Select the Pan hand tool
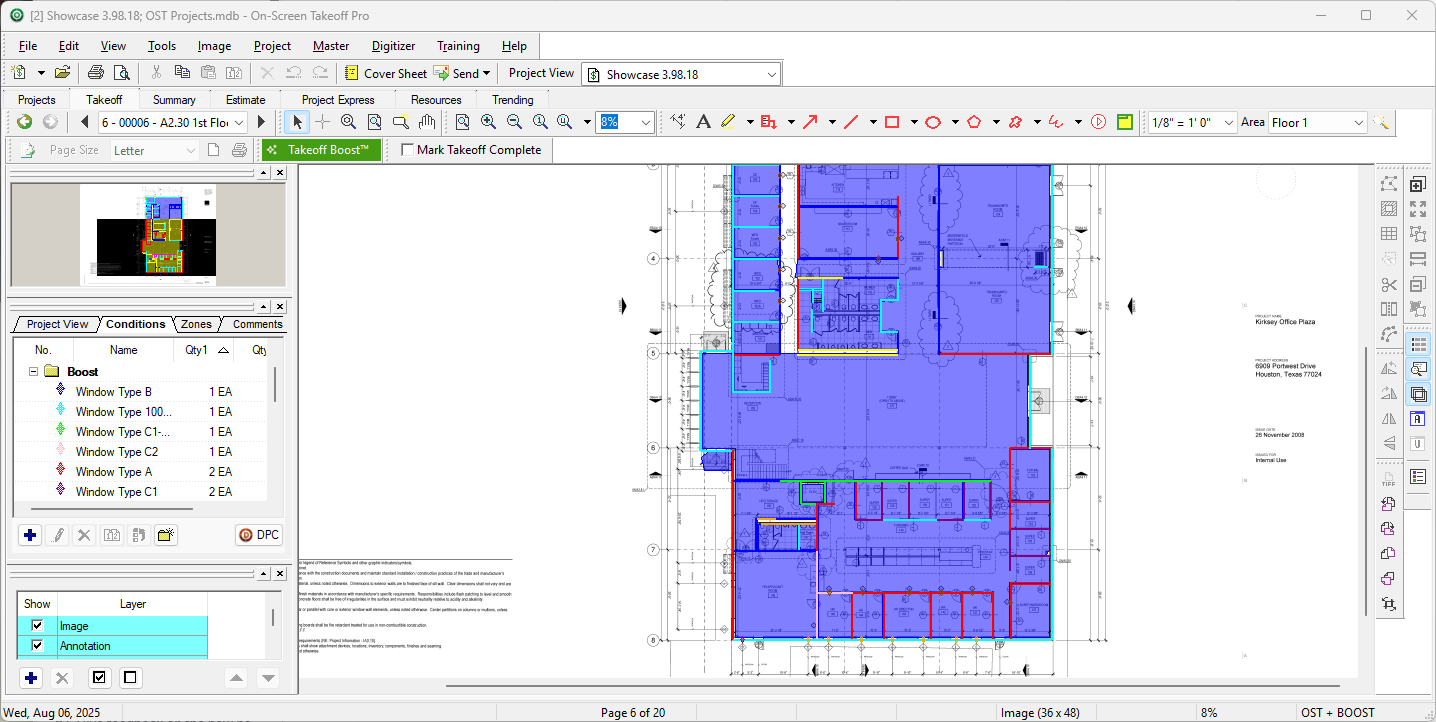1436x722 pixels. click(427, 122)
